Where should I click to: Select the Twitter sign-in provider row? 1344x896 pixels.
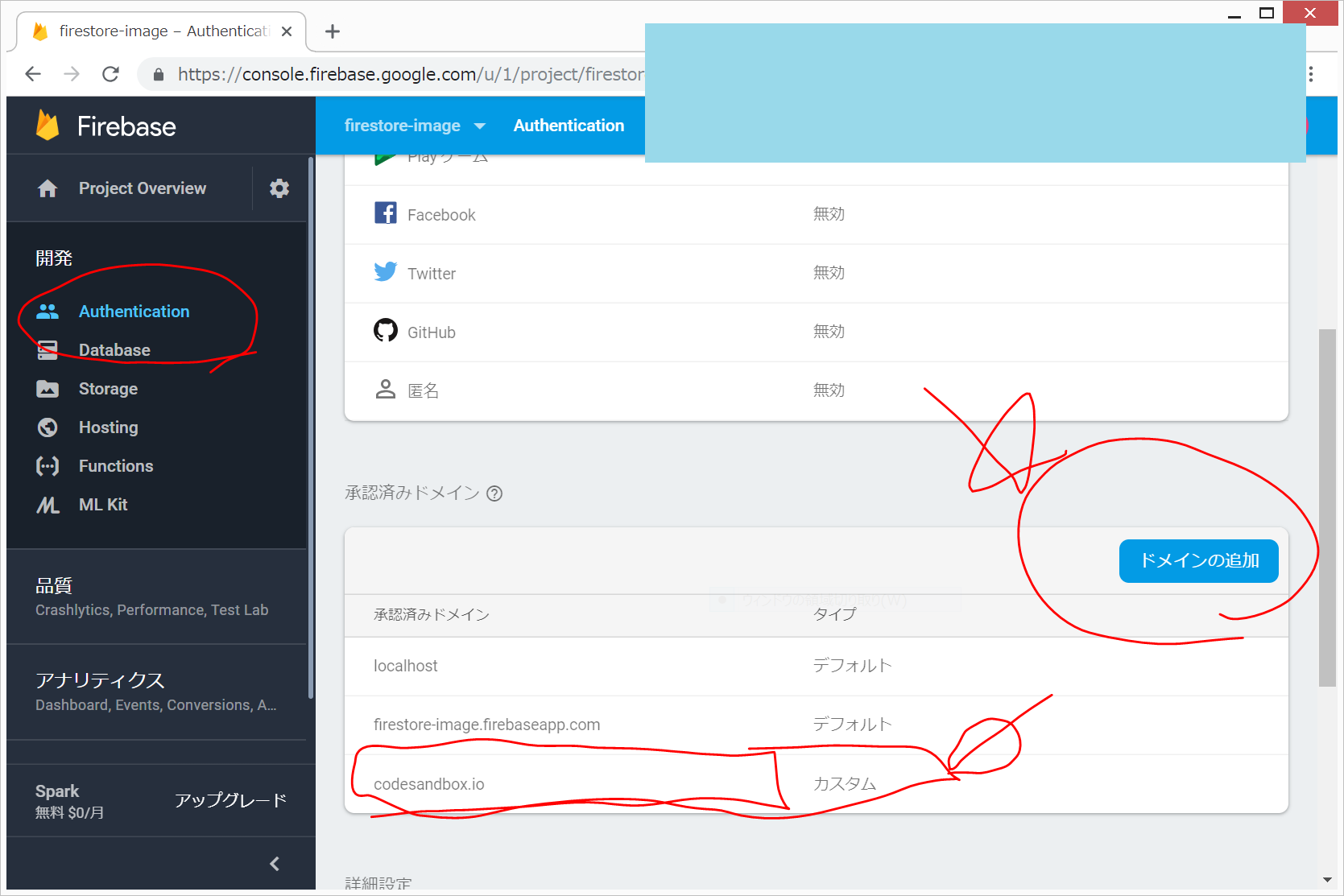815,274
